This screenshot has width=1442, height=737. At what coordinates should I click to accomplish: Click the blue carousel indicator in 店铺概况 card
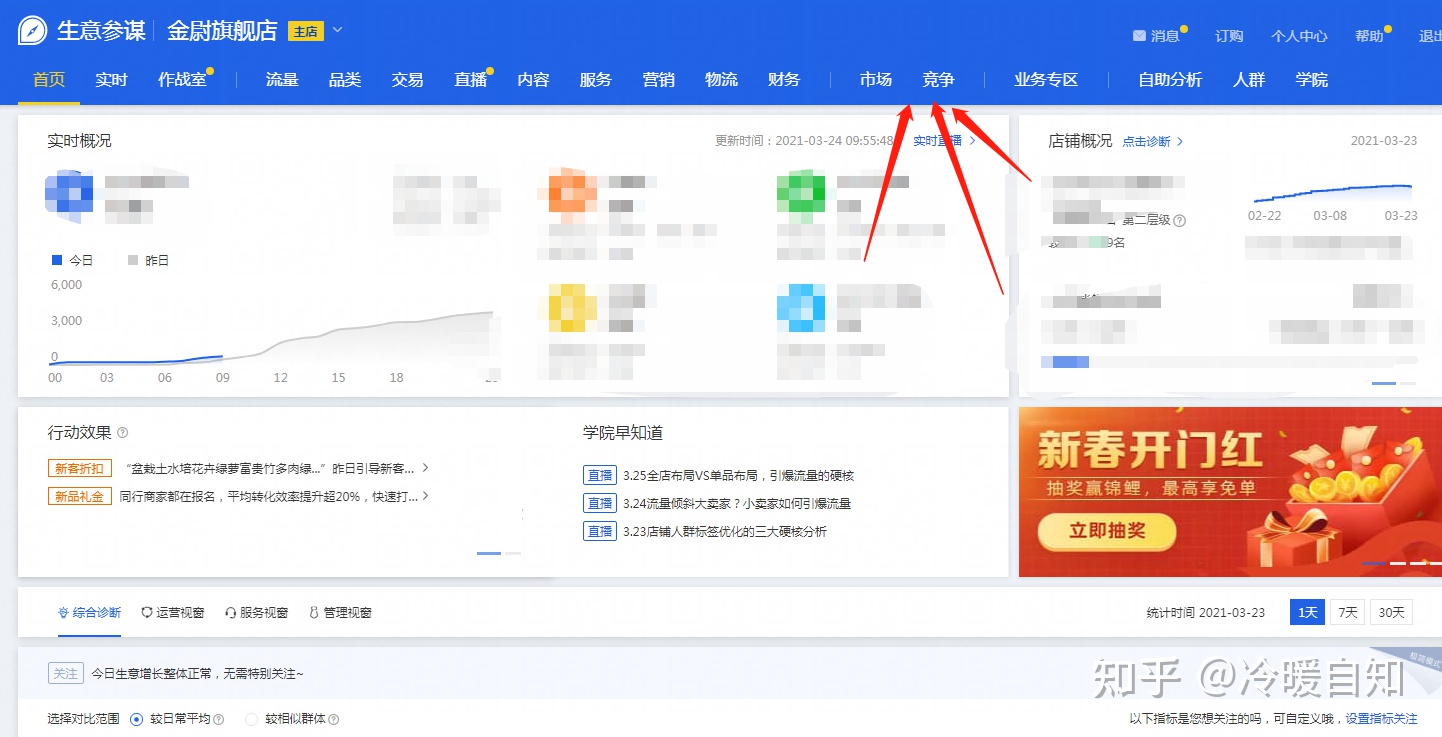pyautogui.click(x=1384, y=383)
